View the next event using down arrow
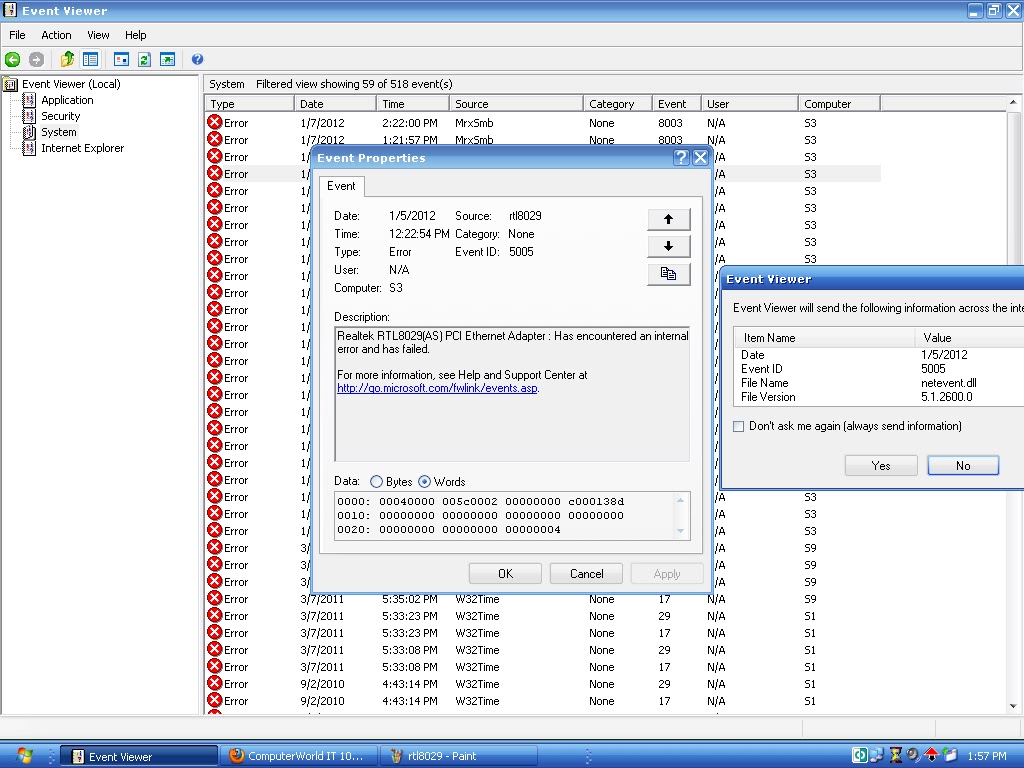 668,245
